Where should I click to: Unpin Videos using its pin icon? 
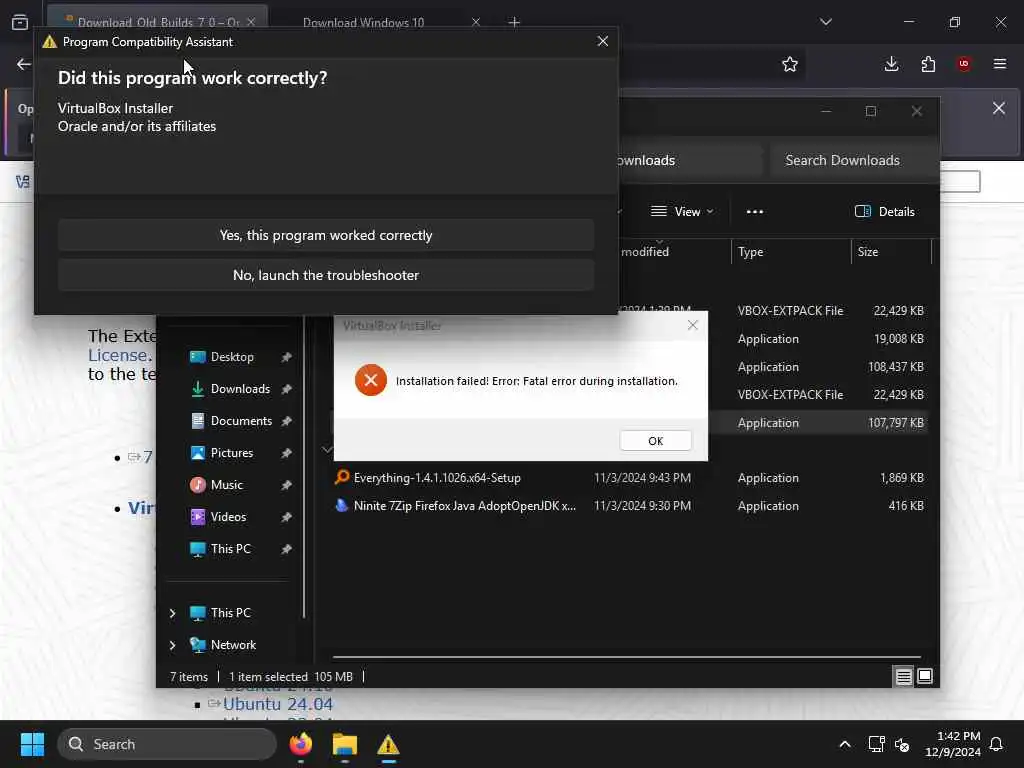click(x=286, y=517)
